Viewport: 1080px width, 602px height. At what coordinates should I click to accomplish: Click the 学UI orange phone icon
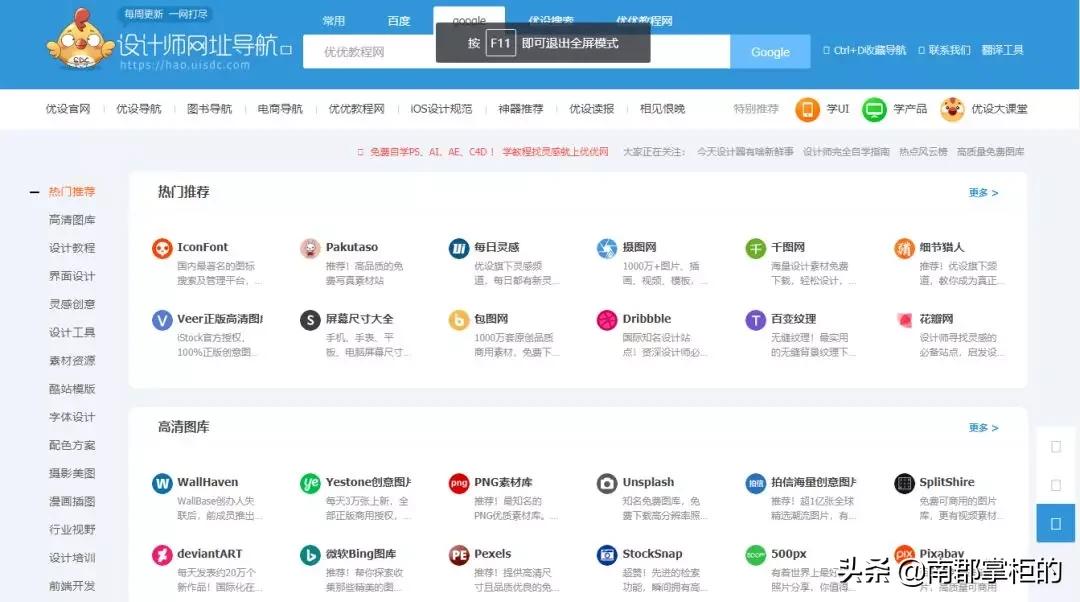(808, 109)
